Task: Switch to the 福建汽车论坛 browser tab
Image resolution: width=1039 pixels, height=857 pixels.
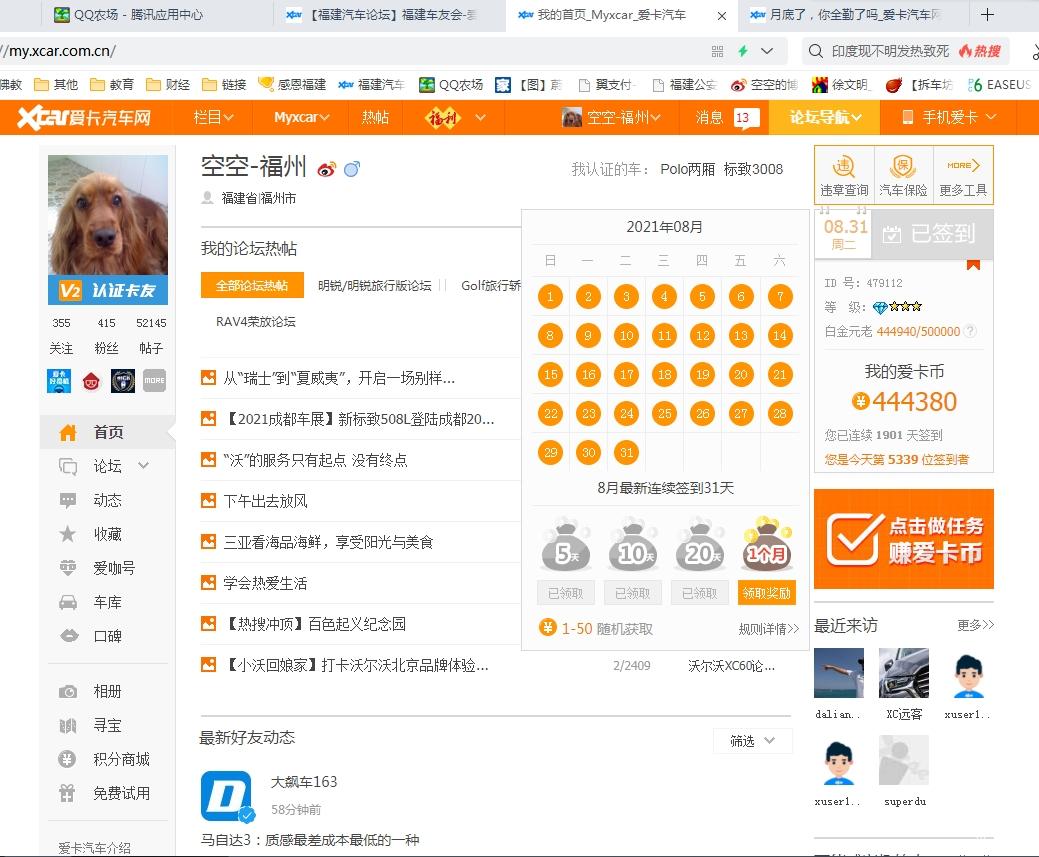Action: tap(390, 15)
